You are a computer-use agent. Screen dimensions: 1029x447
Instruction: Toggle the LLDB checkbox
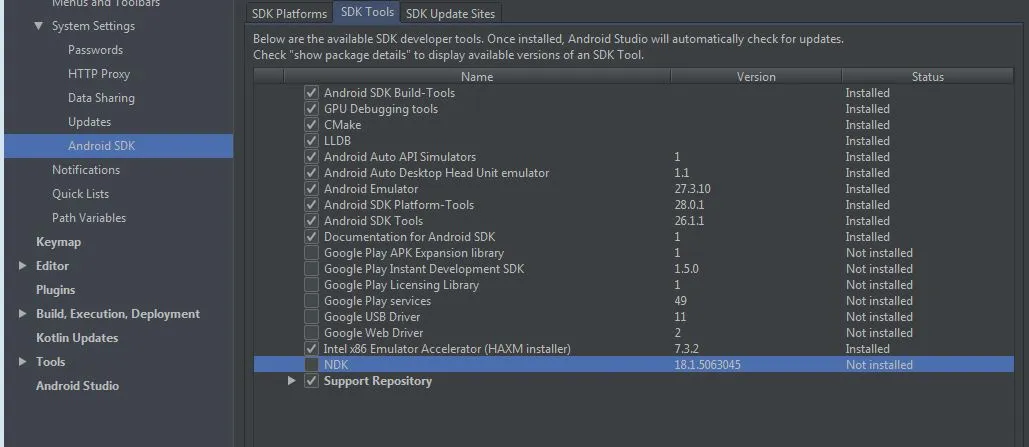[311, 141]
